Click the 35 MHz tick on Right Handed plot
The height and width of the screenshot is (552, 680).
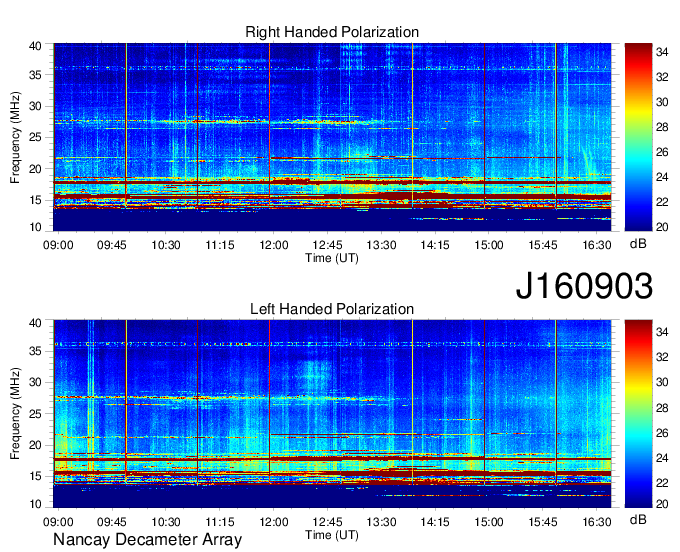tap(36, 75)
